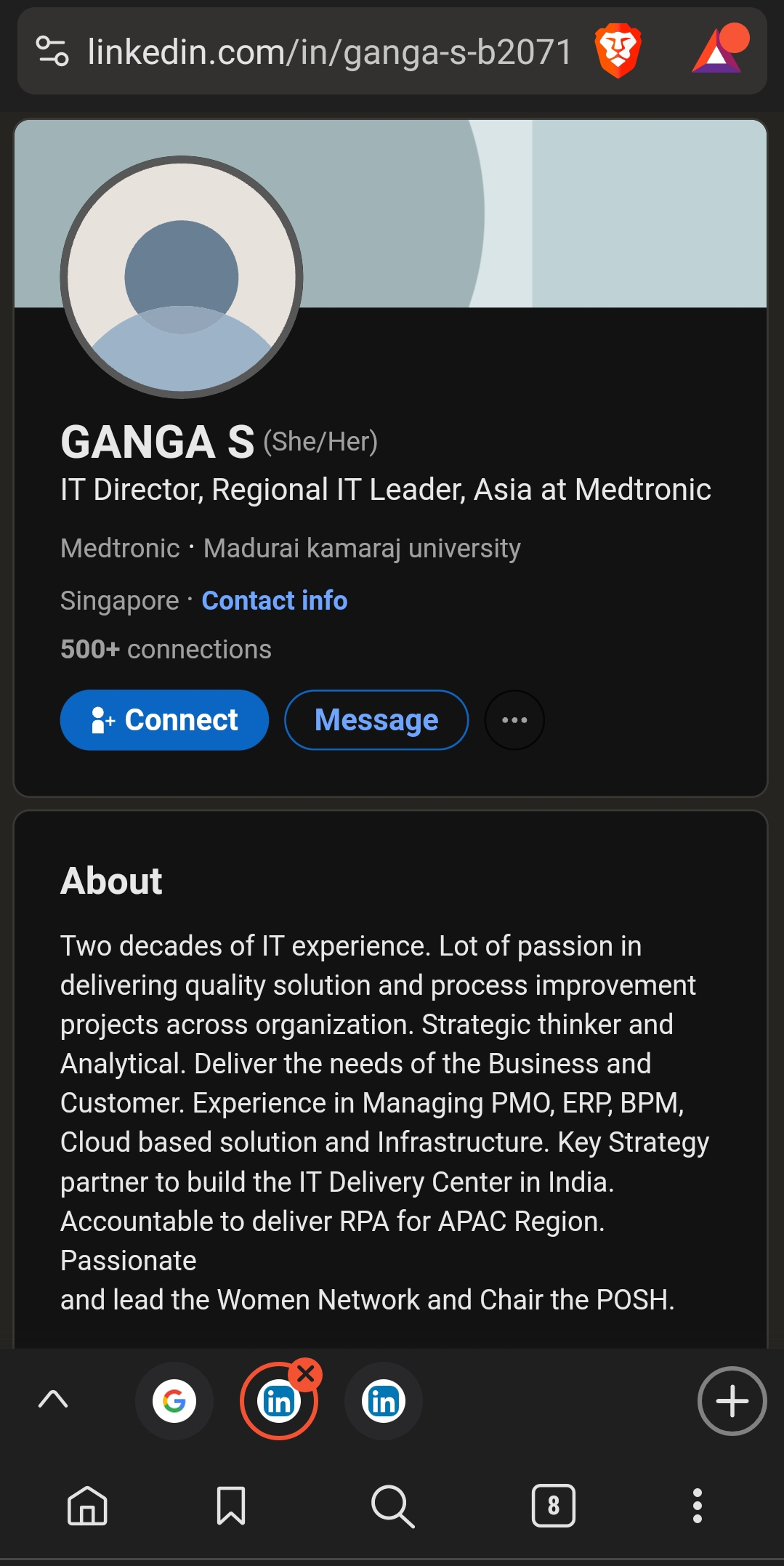Switch to the Google tab
784x1566 pixels.
[174, 1401]
